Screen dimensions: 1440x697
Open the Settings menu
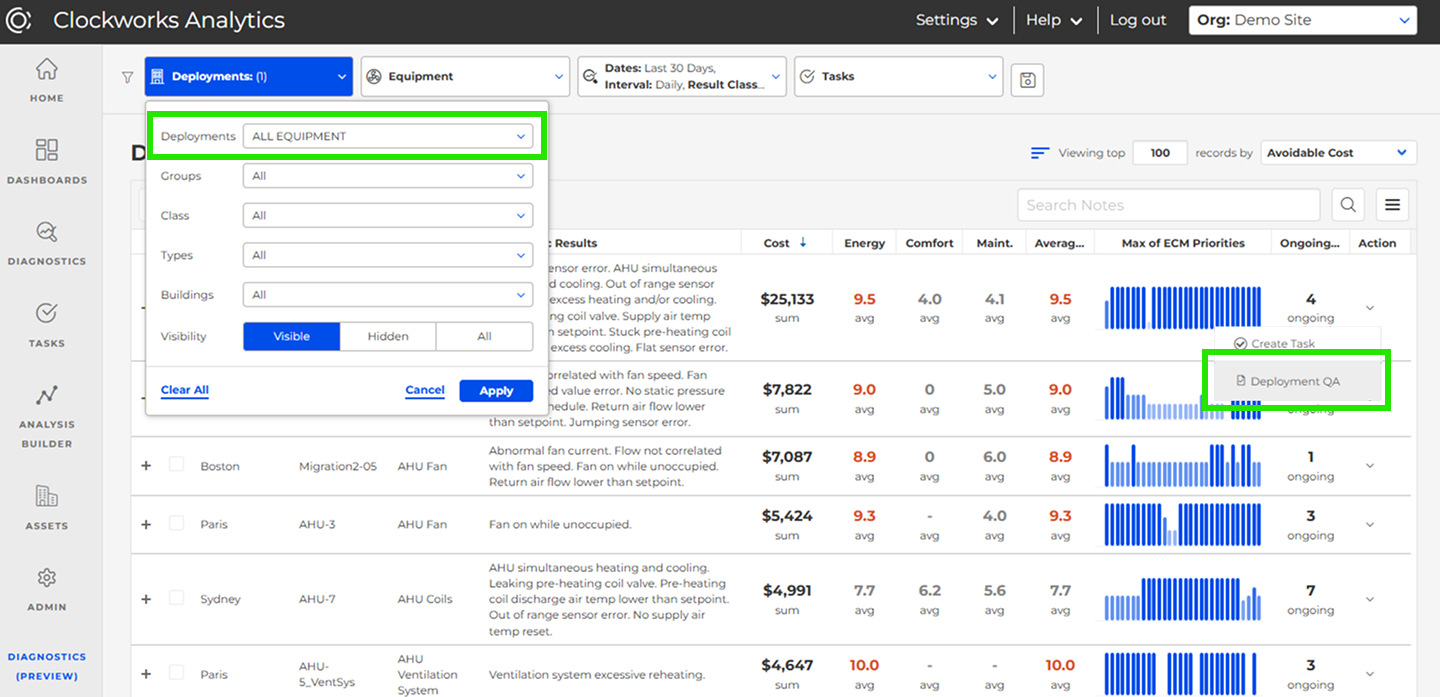pyautogui.click(x=957, y=20)
